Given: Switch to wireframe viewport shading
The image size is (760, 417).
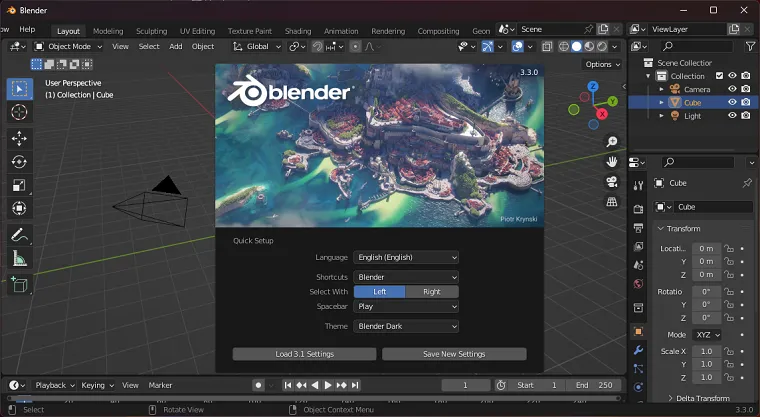Looking at the screenshot, I should coord(564,47).
